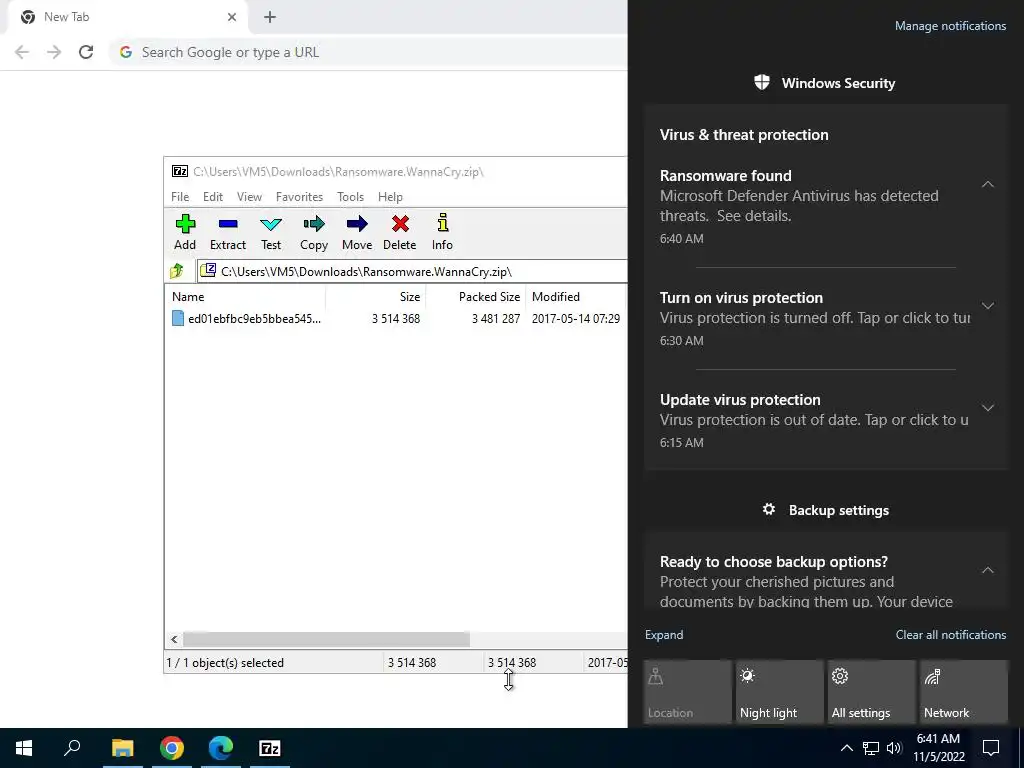The height and width of the screenshot is (768, 1024).
Task: Expand the Update virus protection notification
Action: 988,408
